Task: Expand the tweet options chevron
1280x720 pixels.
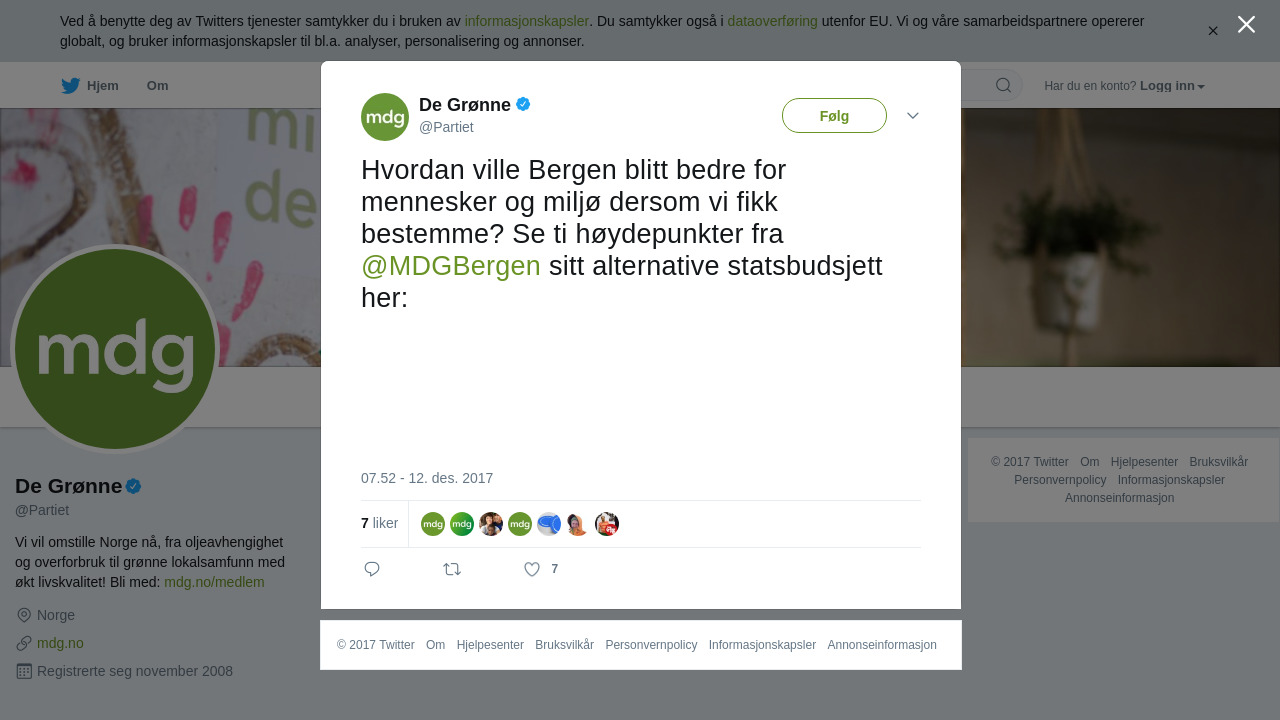Action: pos(913,116)
